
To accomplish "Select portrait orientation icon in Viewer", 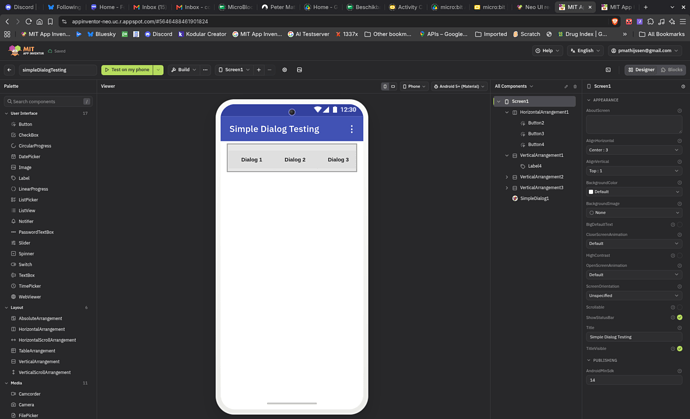I will pos(385,86).
